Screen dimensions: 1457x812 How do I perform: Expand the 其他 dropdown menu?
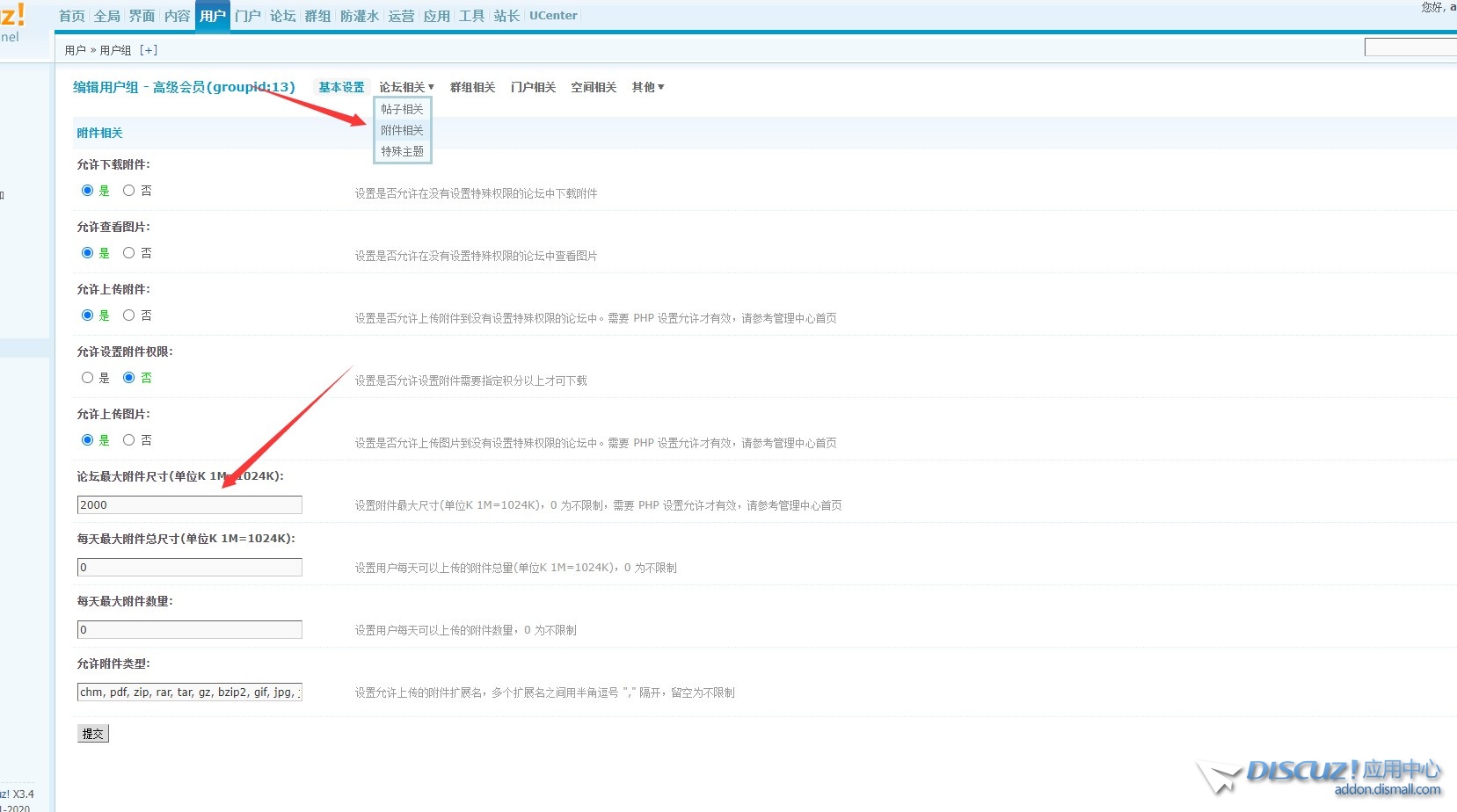[647, 87]
